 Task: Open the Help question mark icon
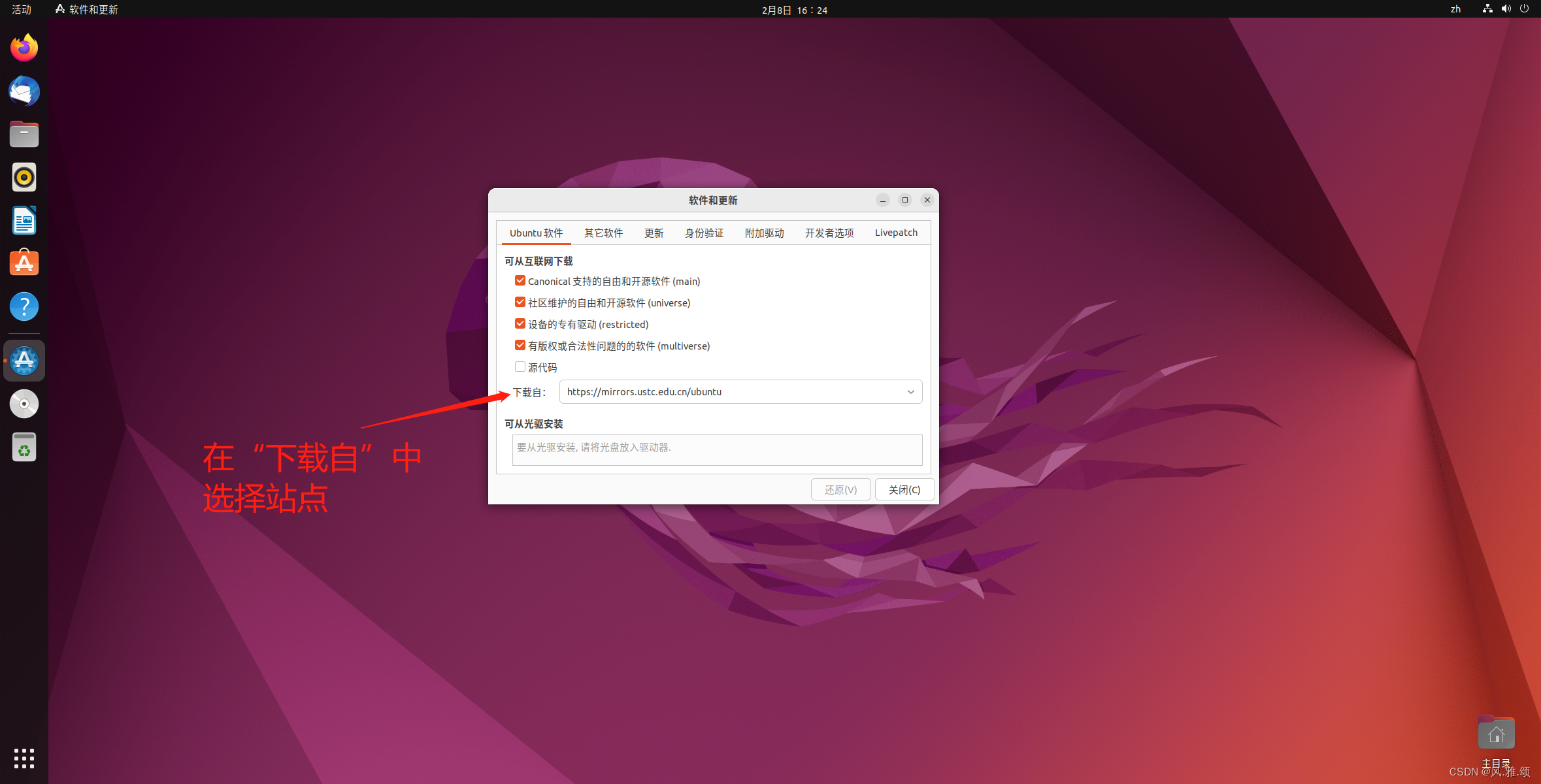[x=24, y=306]
